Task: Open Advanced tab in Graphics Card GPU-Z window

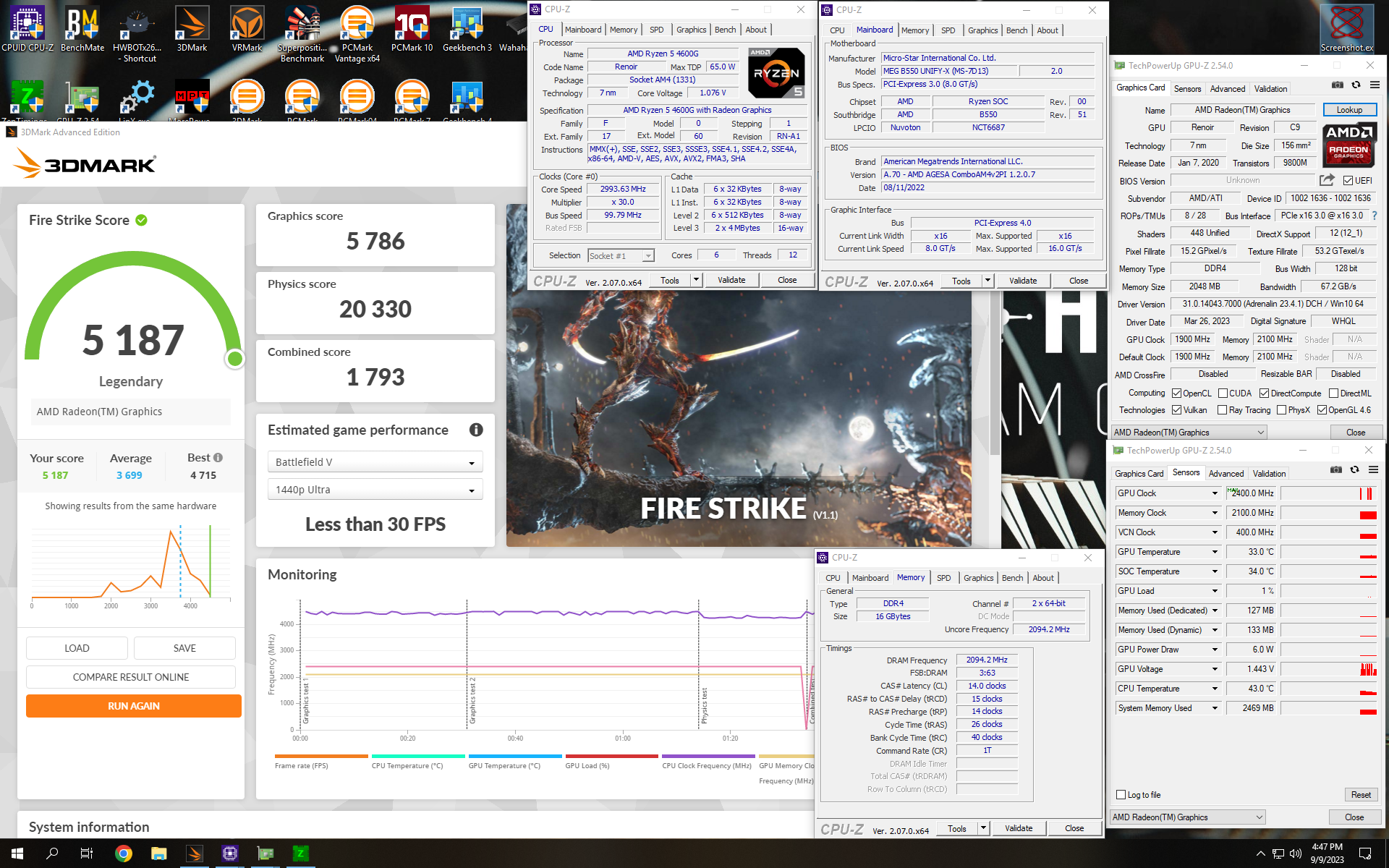Action: (1228, 89)
